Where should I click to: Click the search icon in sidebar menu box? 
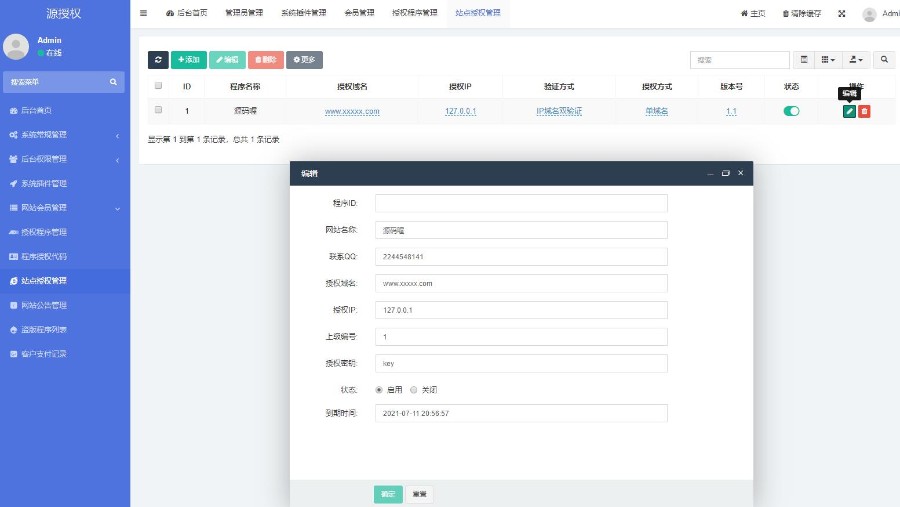113,81
